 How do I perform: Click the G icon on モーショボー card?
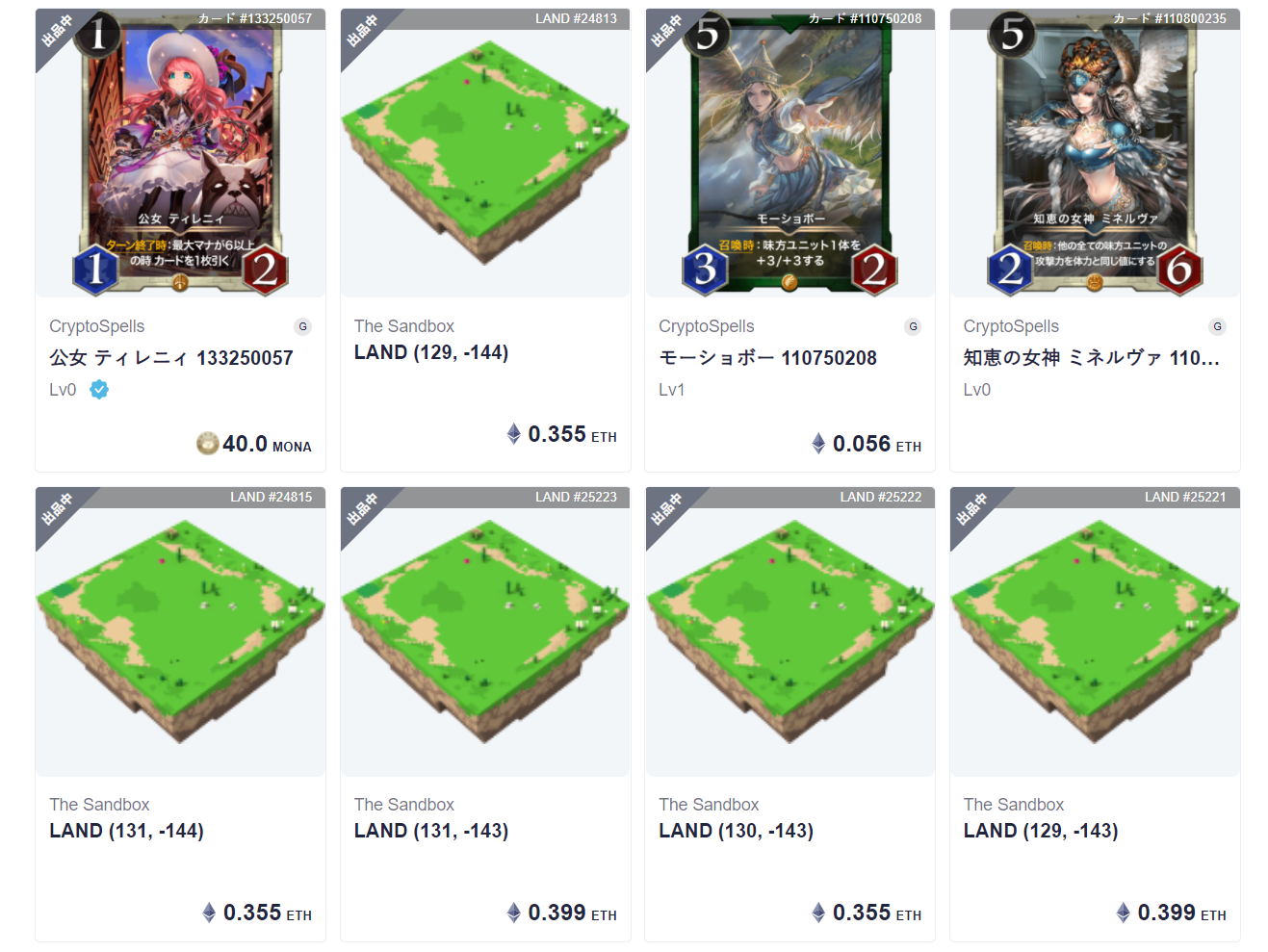[x=913, y=327]
